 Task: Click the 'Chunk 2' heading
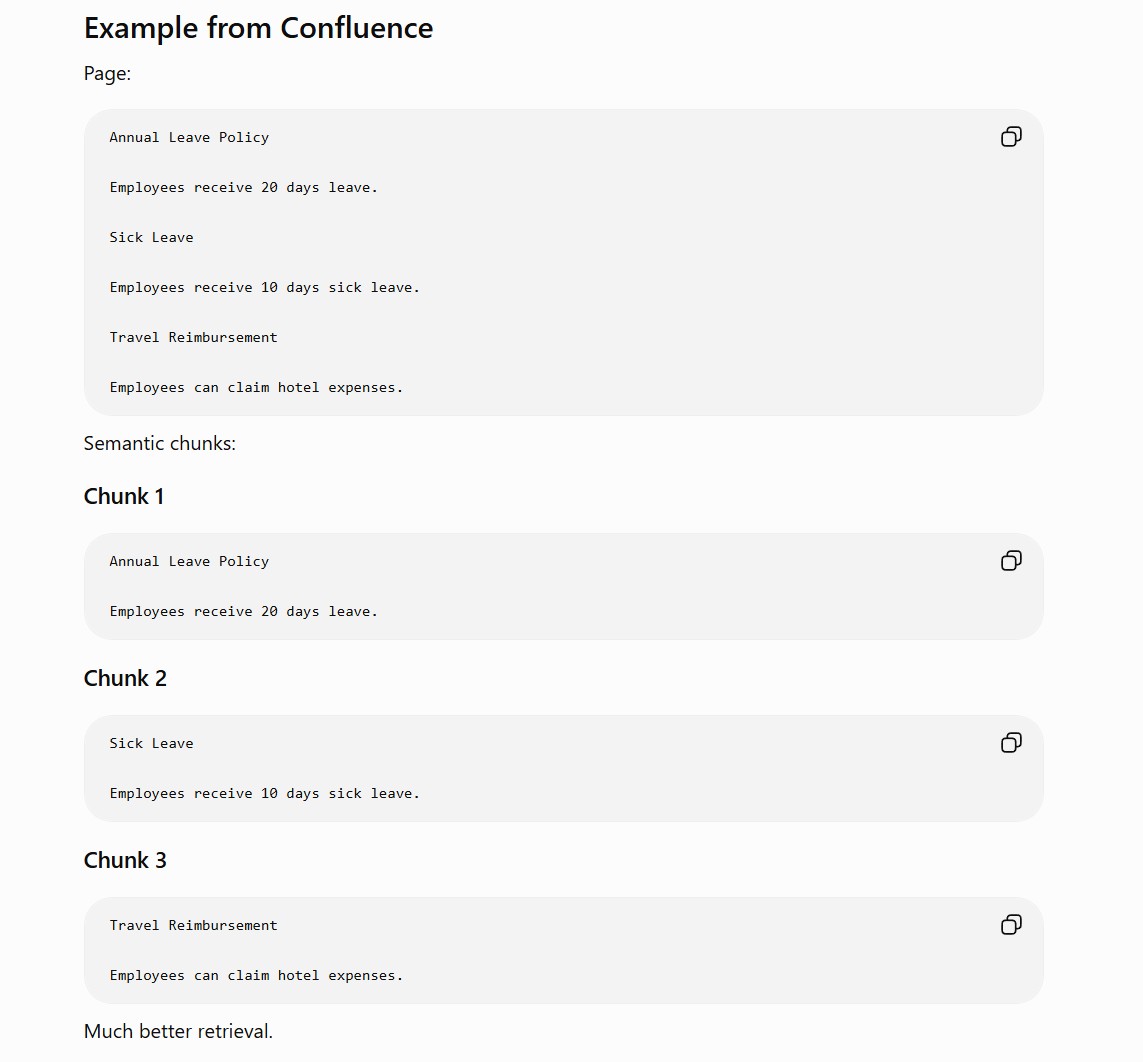125,679
